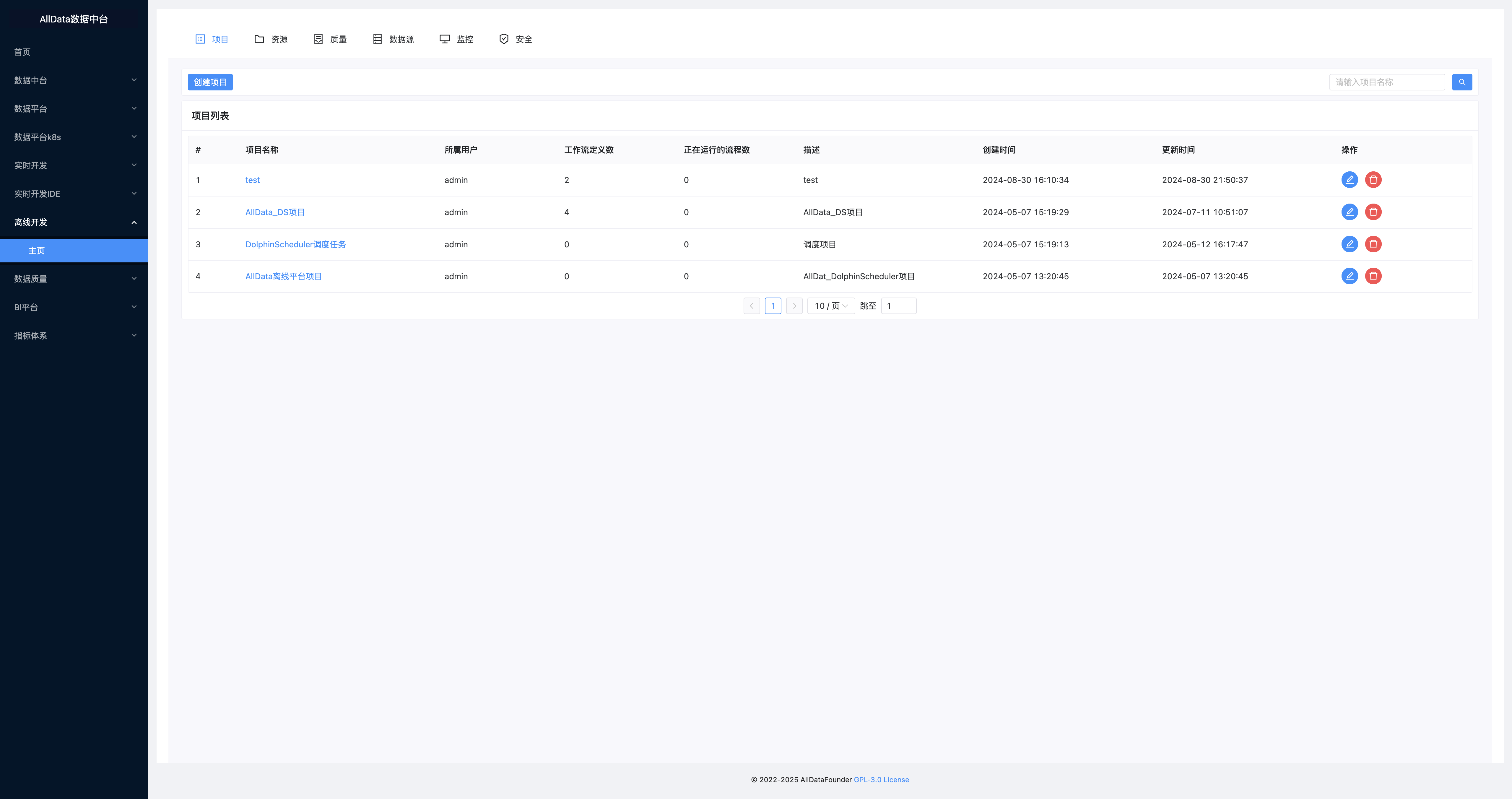Expand the 数据中台 menu
The height and width of the screenshot is (799, 1512).
pyautogui.click(x=74, y=80)
